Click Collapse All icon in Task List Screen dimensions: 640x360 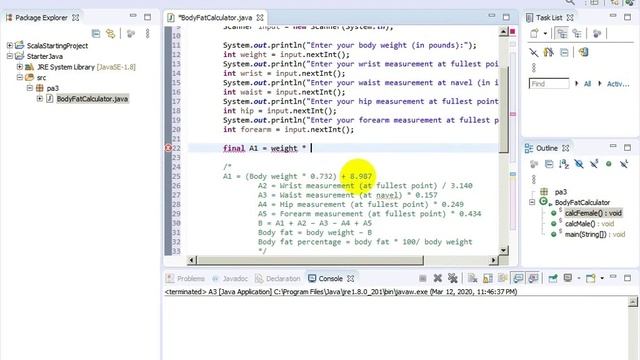[x=564, y=52]
